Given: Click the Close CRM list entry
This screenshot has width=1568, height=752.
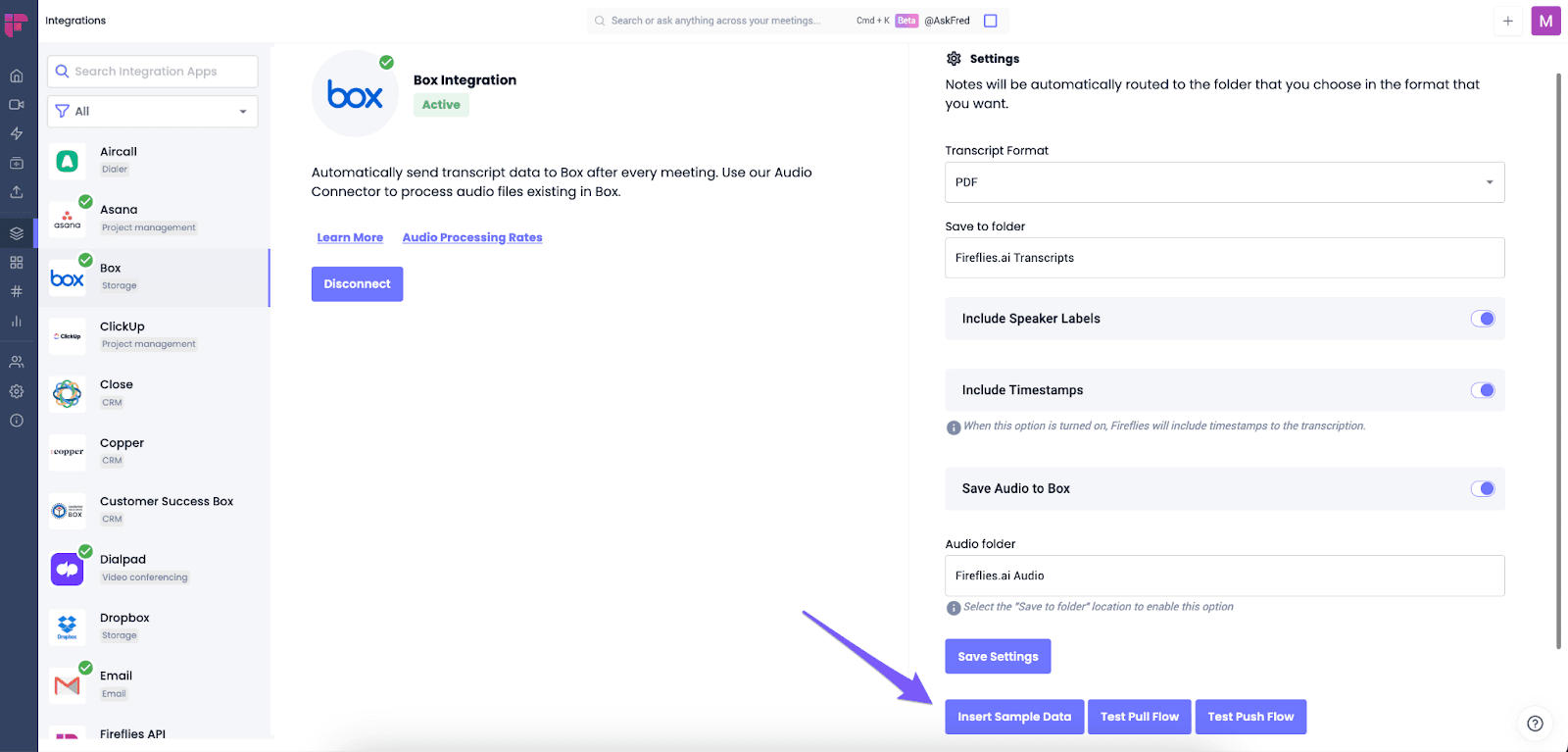Looking at the screenshot, I should (154, 394).
